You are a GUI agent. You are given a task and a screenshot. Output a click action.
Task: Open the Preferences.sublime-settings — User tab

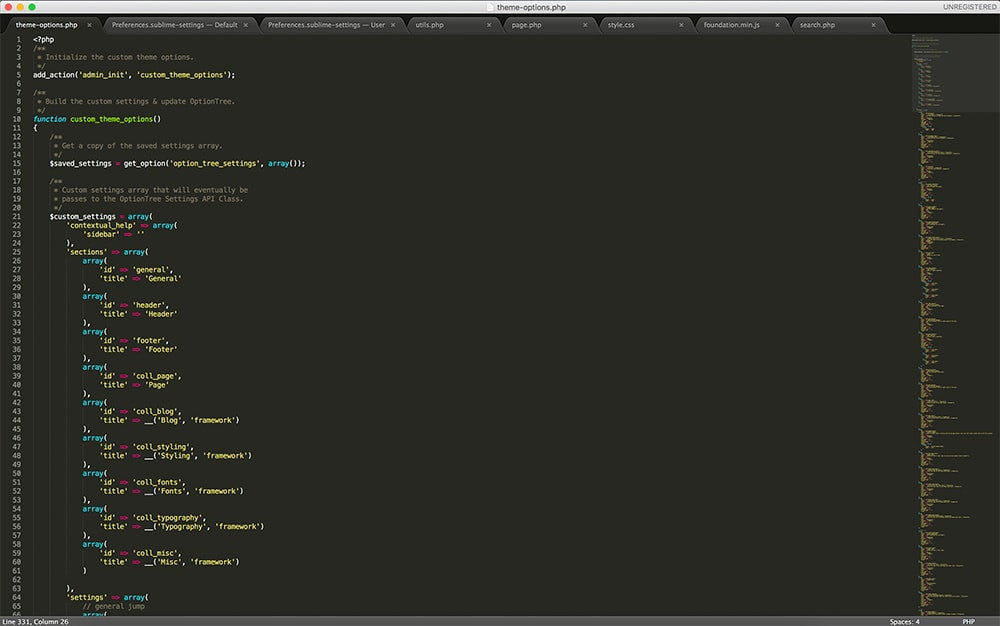tap(327, 25)
